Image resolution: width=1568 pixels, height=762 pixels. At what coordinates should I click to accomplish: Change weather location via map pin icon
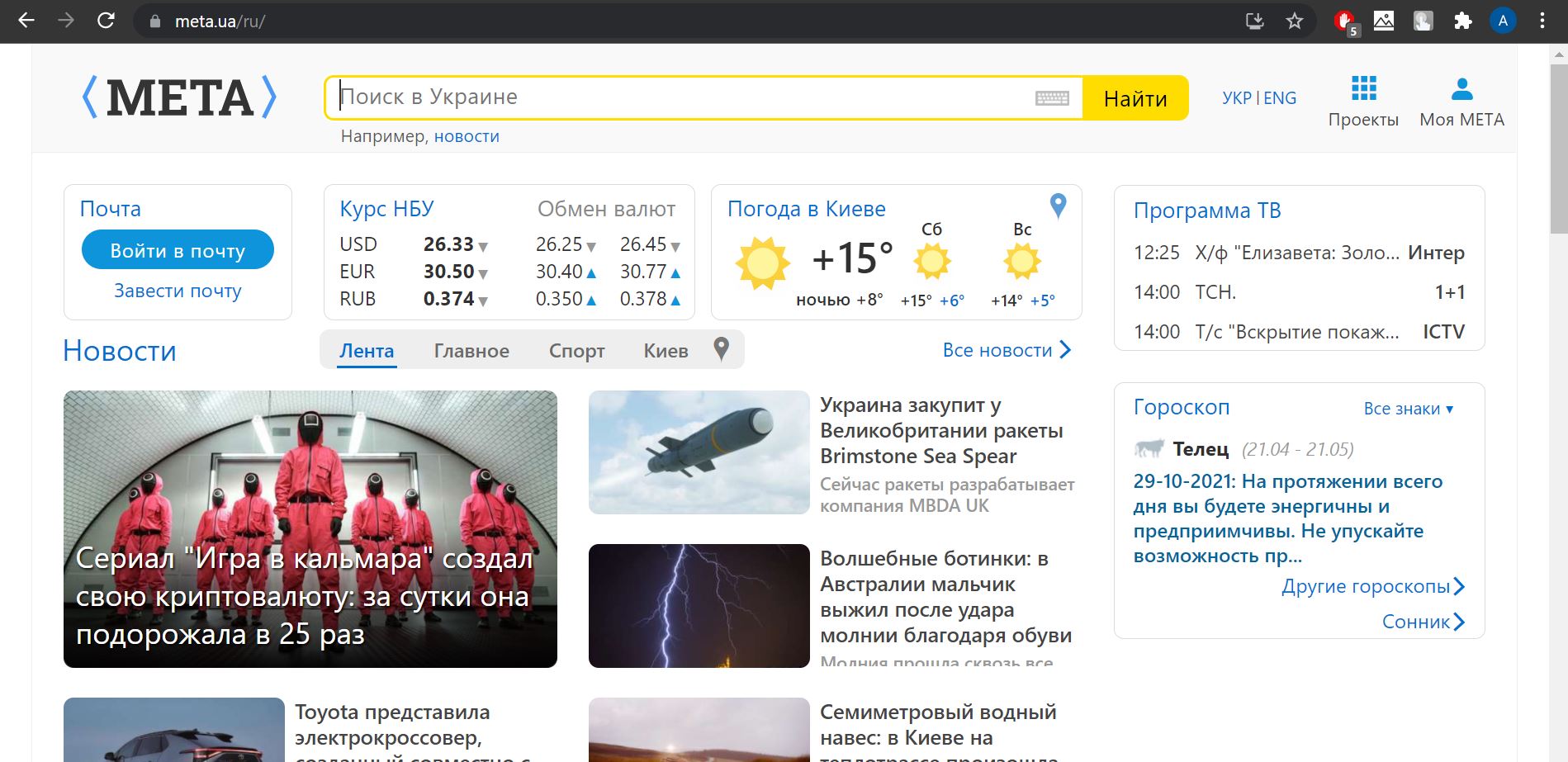1058,205
